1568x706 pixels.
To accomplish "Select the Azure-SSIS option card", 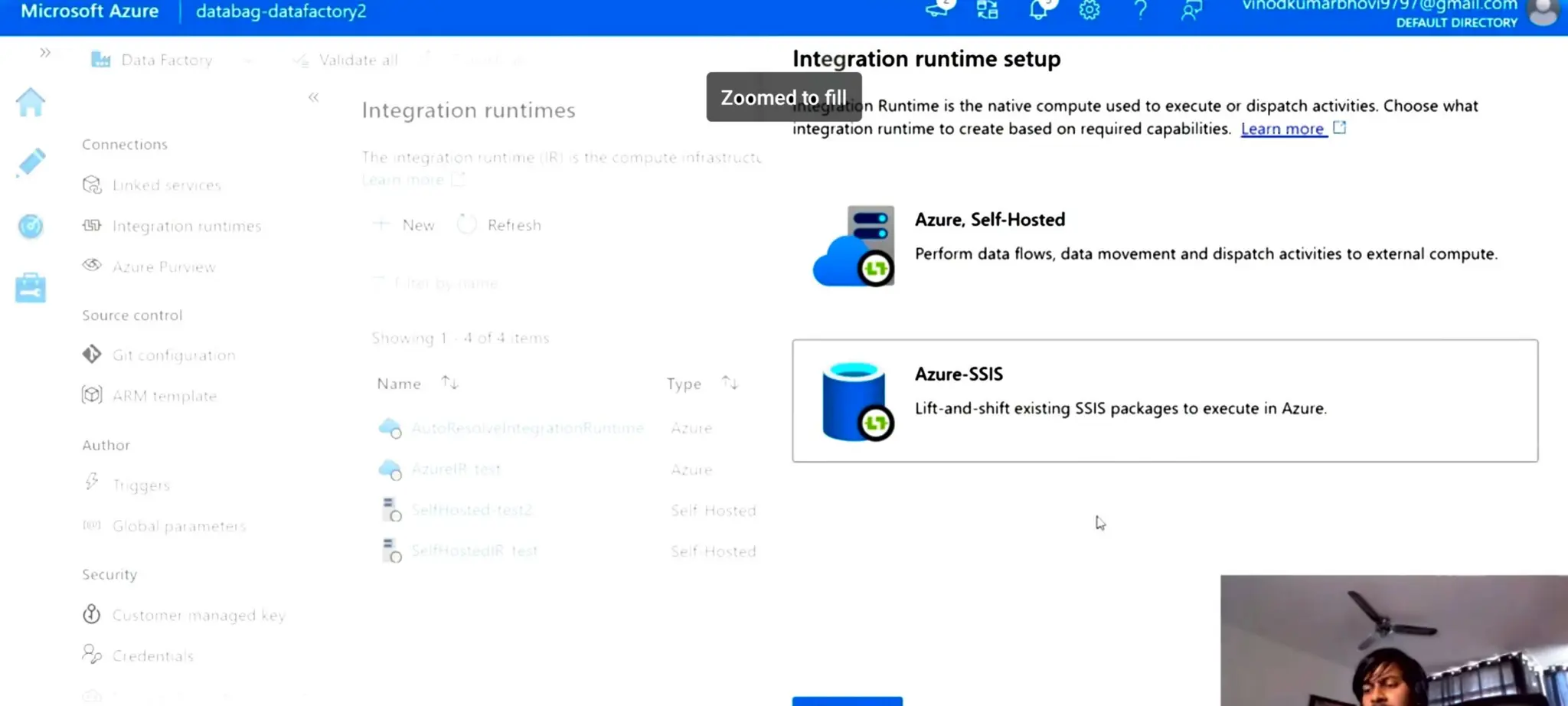I will pos(1165,400).
